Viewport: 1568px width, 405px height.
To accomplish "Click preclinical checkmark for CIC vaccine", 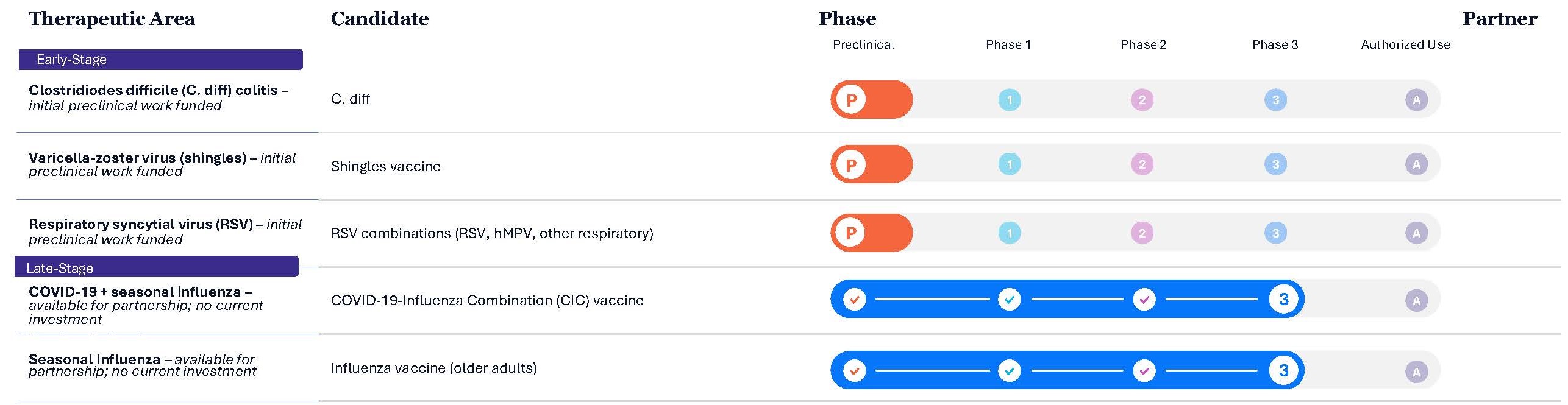I will pyautogui.click(x=855, y=300).
